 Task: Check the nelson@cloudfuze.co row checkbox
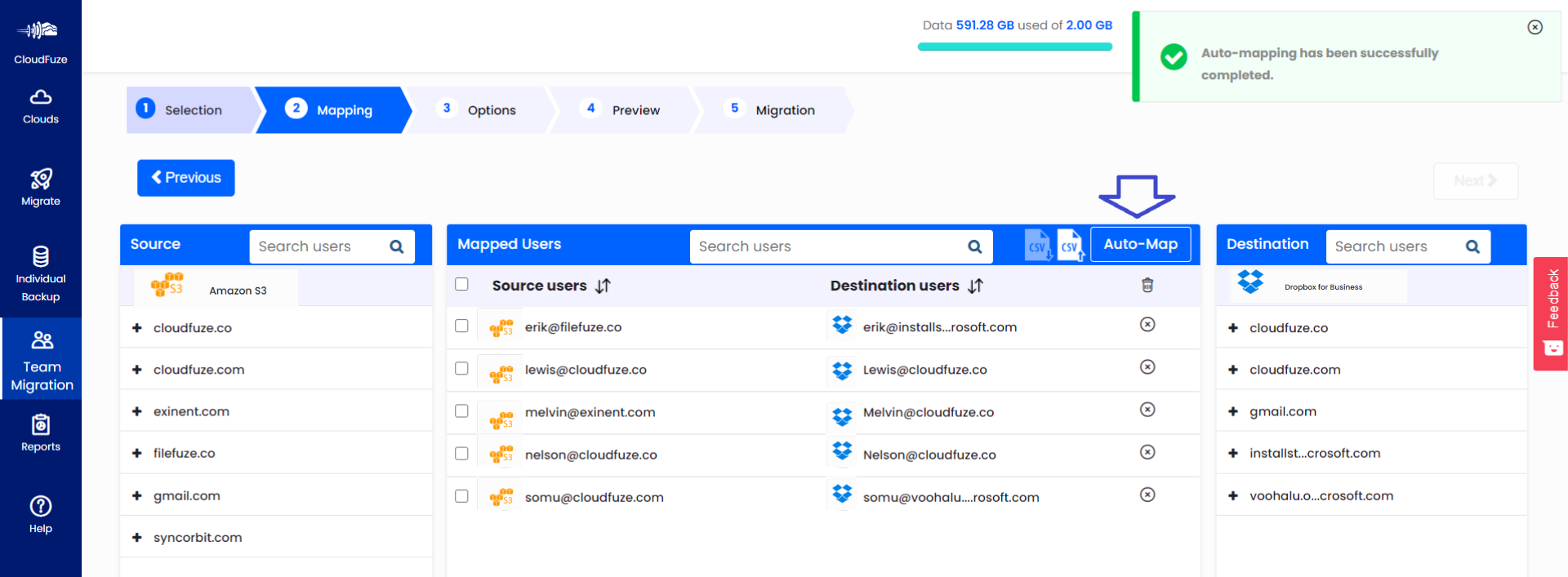[x=461, y=453]
